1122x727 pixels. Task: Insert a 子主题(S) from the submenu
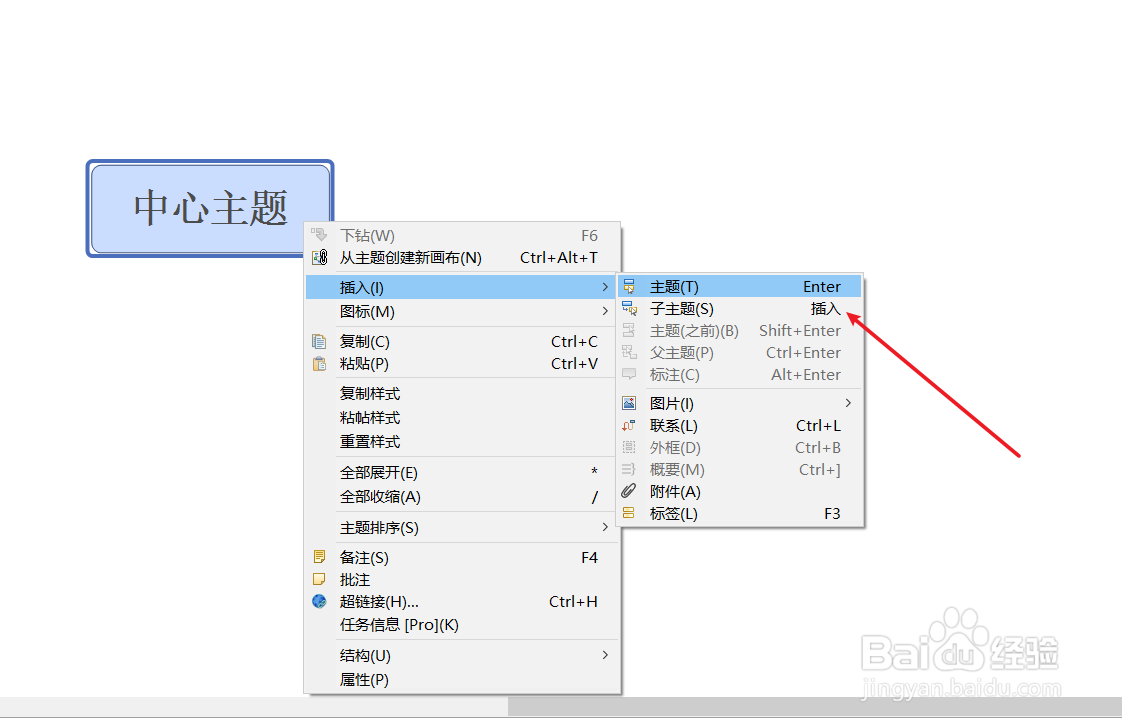[685, 308]
